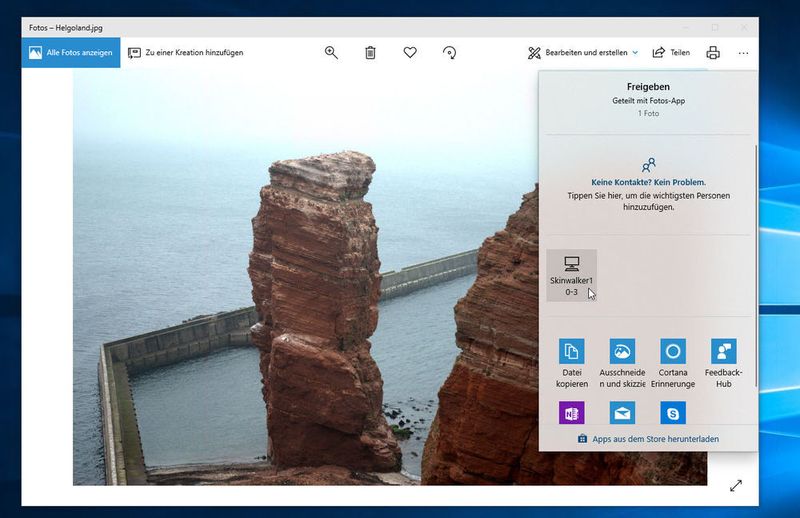This screenshot has width=800, height=518.
Task: Click the Bearbeiten scissors-pencil icon
Action: 534,53
